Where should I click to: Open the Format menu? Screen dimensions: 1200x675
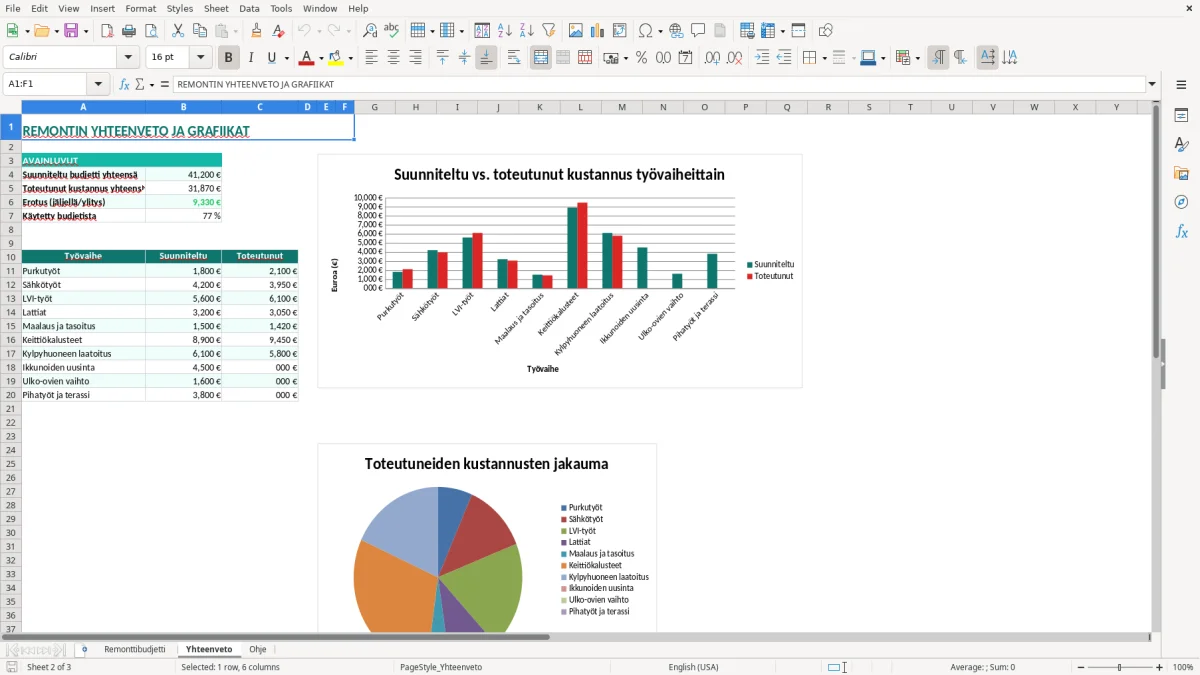pyautogui.click(x=140, y=8)
